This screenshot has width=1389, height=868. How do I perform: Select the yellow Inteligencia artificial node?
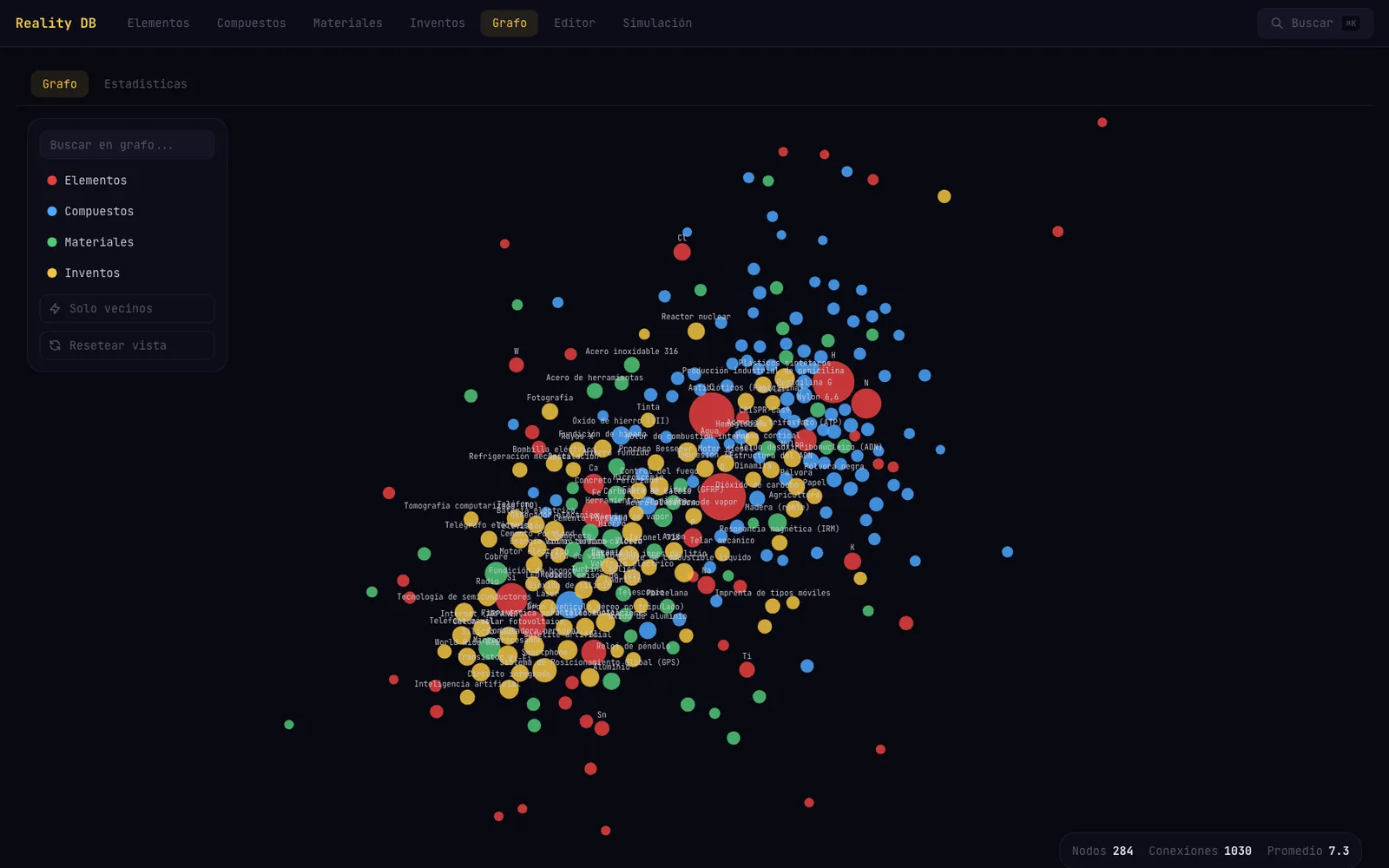pyautogui.click(x=467, y=697)
